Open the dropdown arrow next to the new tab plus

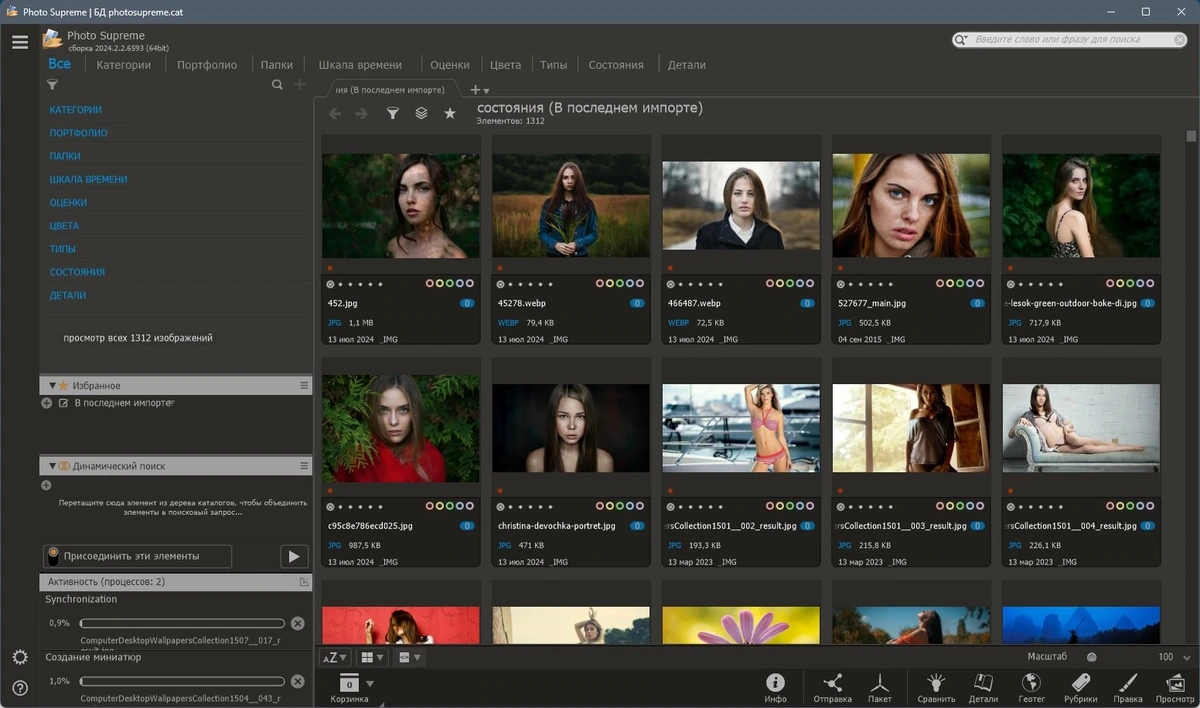(x=488, y=91)
